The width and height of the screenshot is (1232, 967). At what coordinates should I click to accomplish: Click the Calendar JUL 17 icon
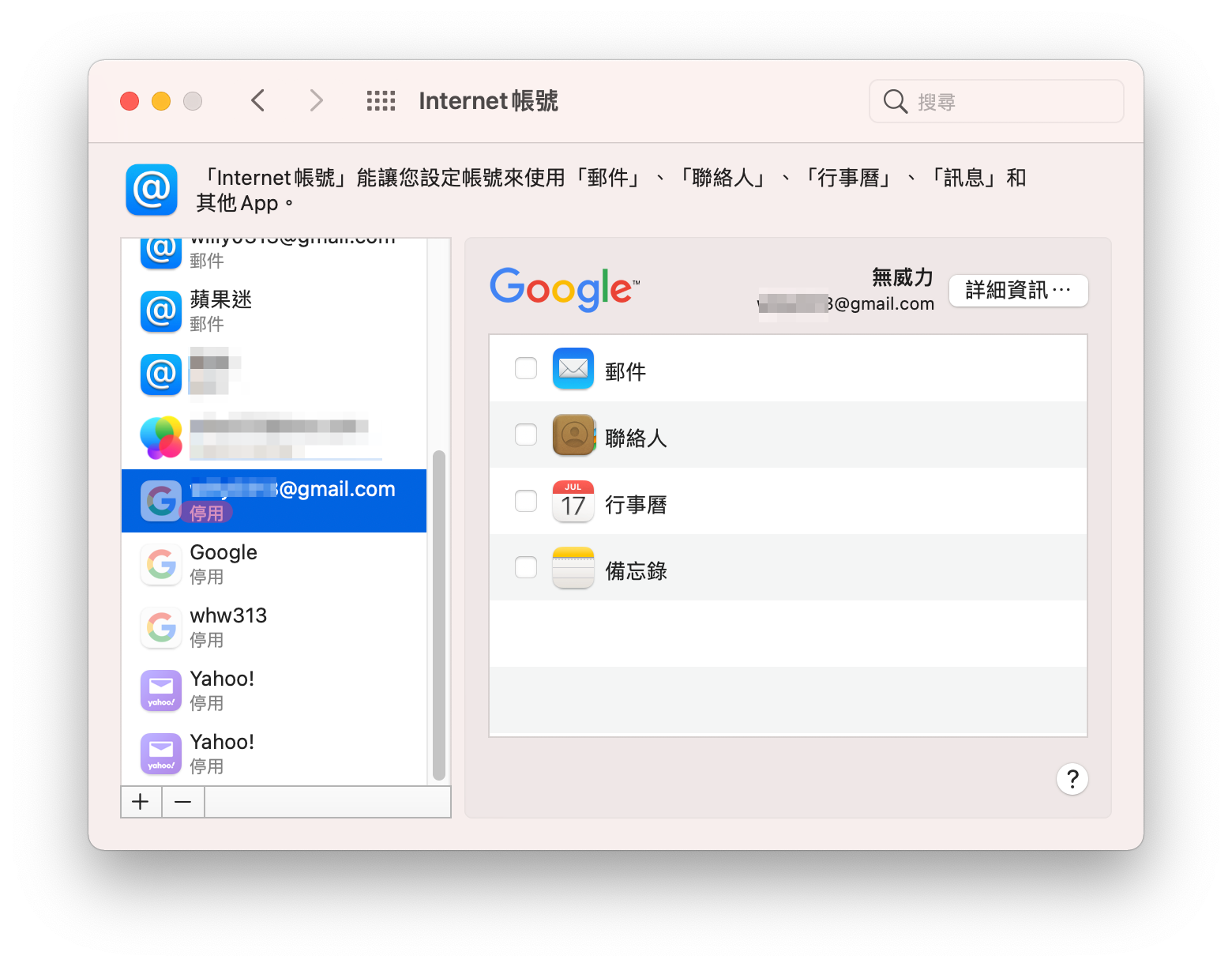pyautogui.click(x=573, y=501)
